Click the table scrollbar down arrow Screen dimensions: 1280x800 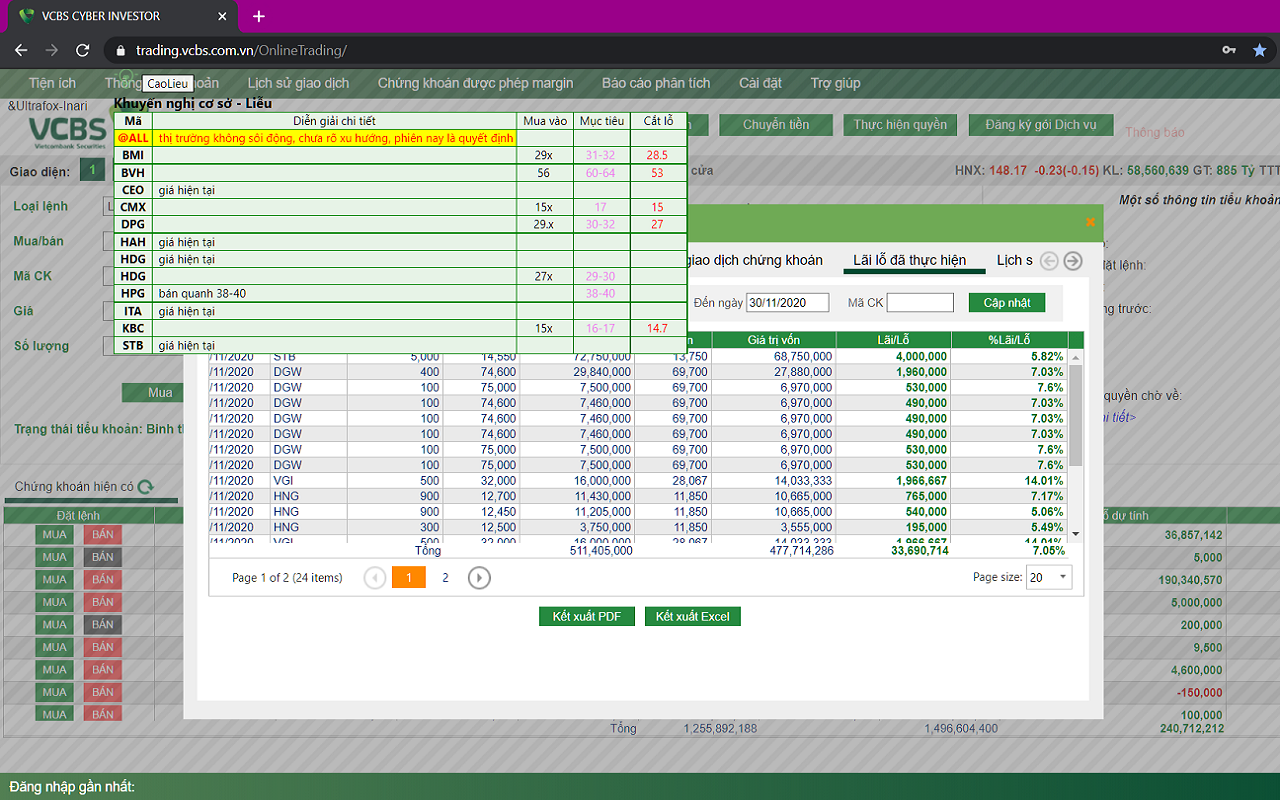tap(1076, 534)
